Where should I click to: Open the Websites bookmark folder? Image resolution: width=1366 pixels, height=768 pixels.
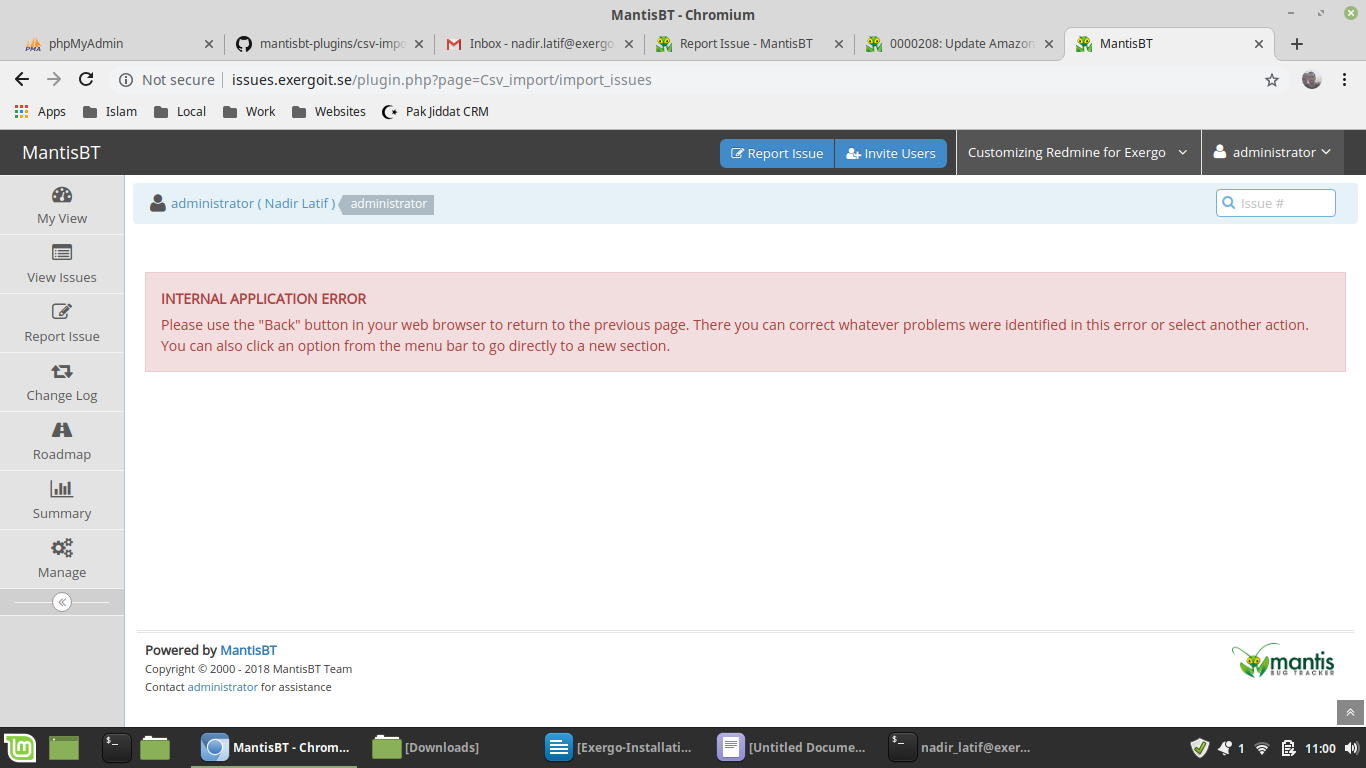click(329, 112)
